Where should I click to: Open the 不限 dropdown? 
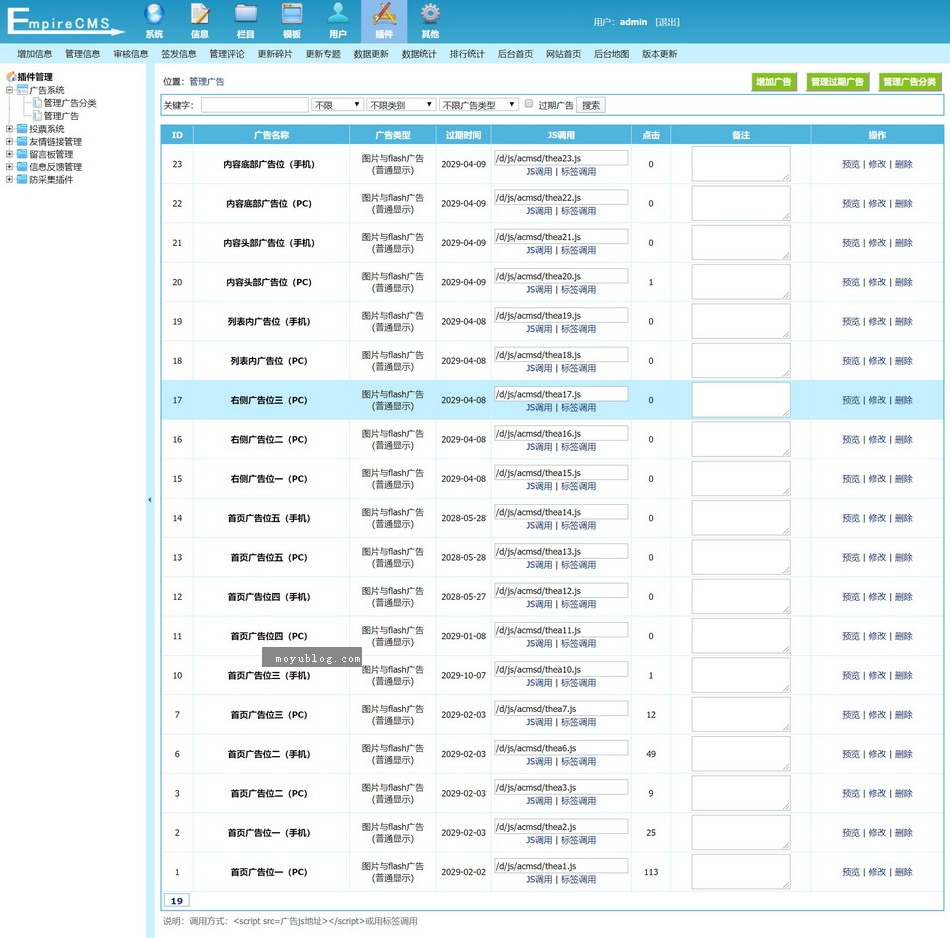[x=337, y=105]
